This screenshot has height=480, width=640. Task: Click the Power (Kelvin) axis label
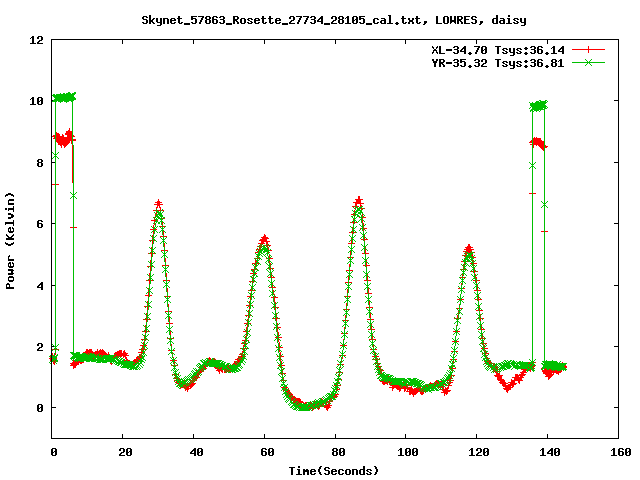[x=10, y=241]
